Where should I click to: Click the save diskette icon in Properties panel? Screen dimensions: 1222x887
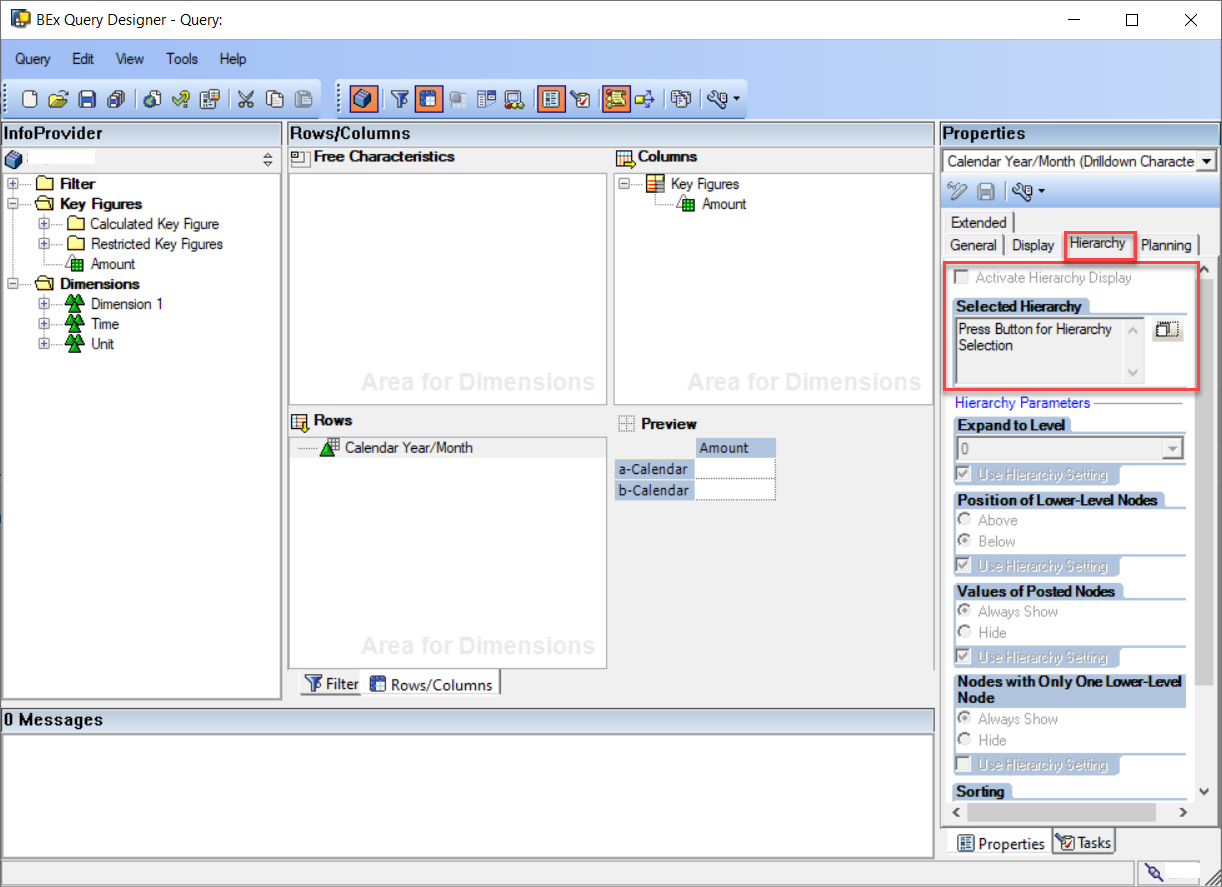[x=986, y=191]
